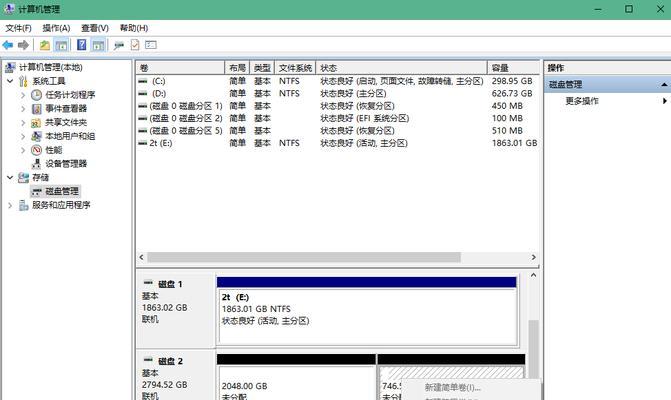This screenshot has width=671, height=400.
Task: Expand the 本地用户和组 node arrow
Action: click(23, 136)
